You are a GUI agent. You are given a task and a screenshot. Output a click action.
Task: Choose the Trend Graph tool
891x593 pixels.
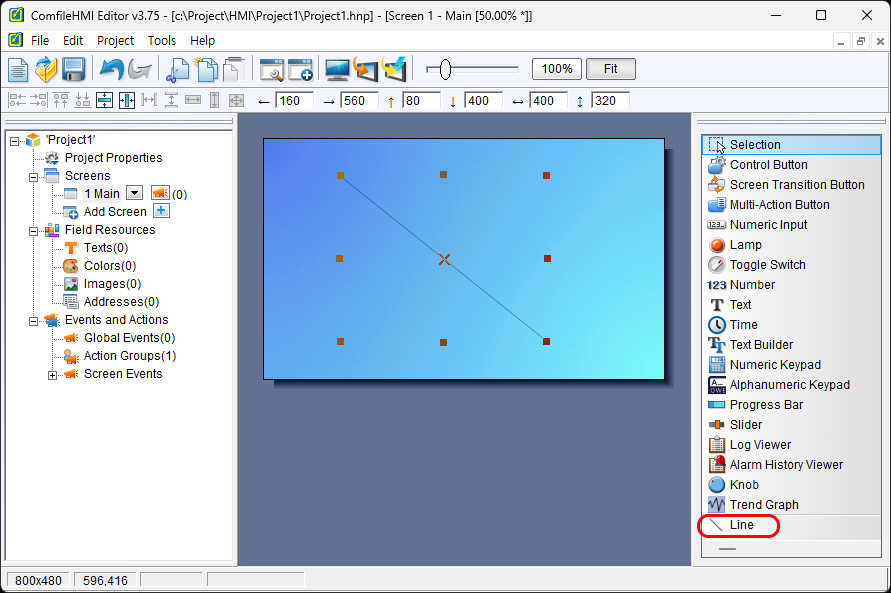click(763, 505)
